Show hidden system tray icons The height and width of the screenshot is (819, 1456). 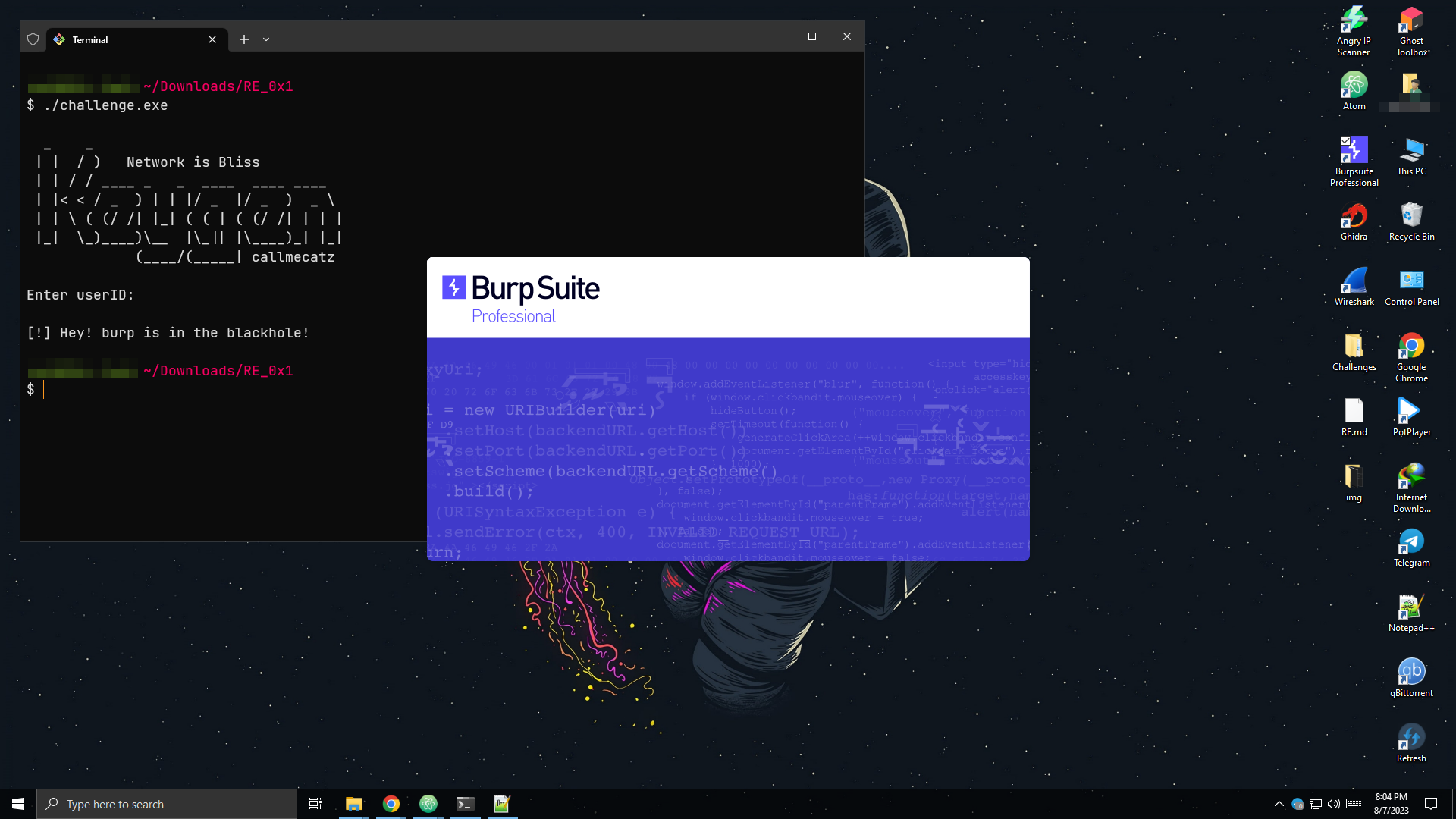(x=1279, y=804)
